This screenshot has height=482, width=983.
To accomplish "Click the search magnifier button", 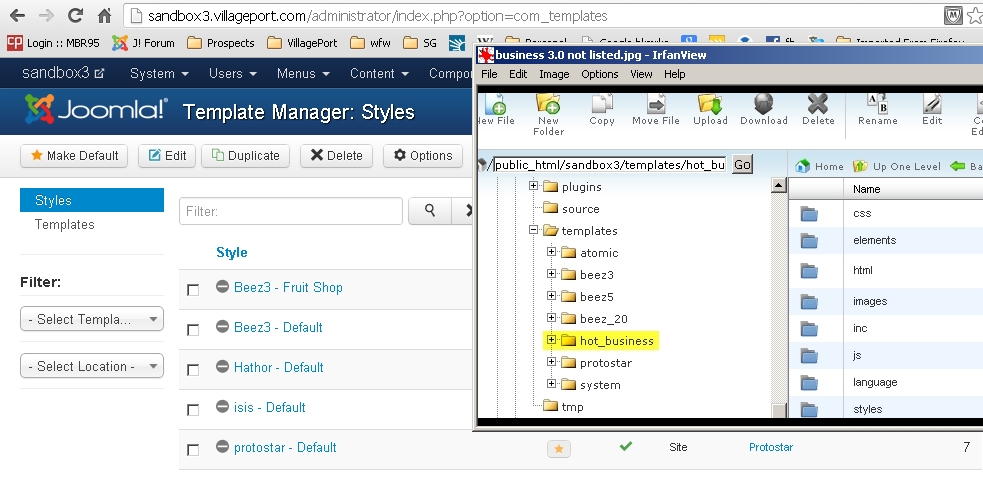I will (430, 211).
